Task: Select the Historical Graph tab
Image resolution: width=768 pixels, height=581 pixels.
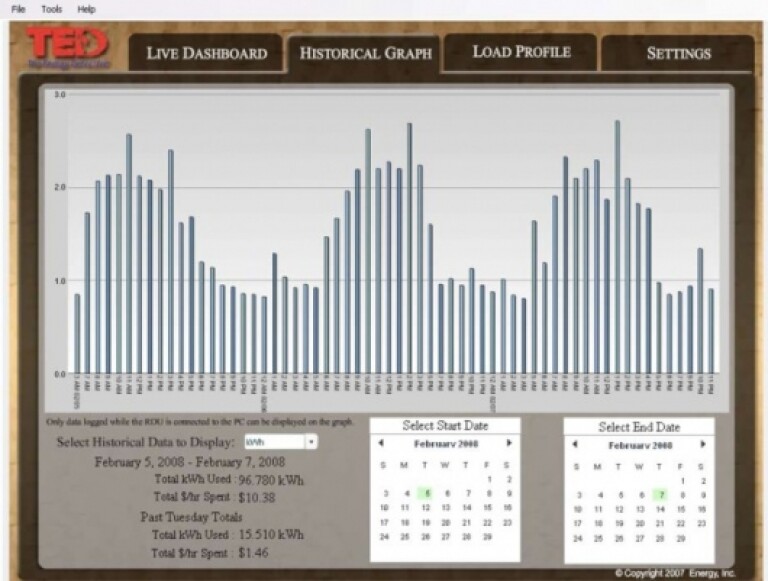Action: coord(365,54)
